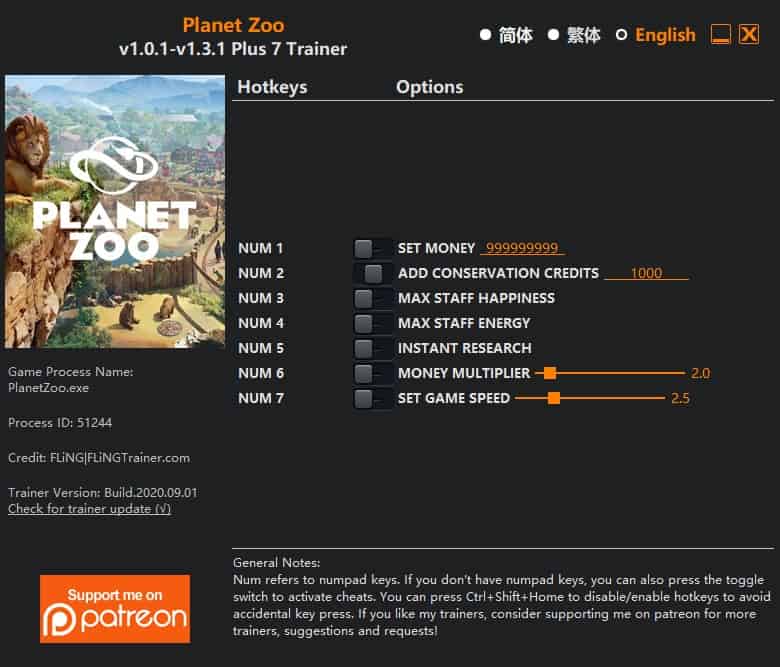This screenshot has width=780, height=667.
Task: Click the SET GAME SPEED label
Action: (x=454, y=398)
